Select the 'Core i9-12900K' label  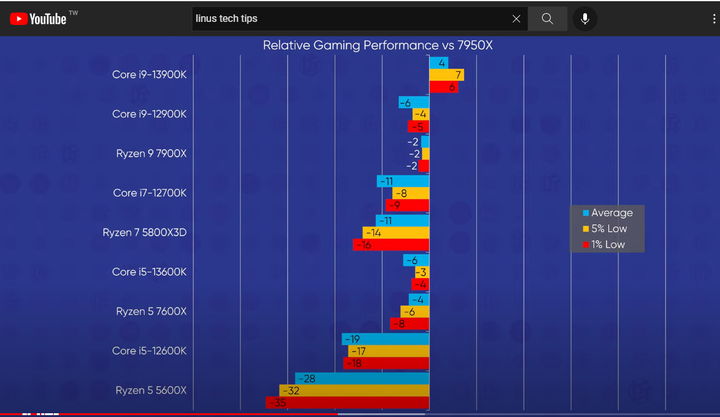[x=149, y=114]
